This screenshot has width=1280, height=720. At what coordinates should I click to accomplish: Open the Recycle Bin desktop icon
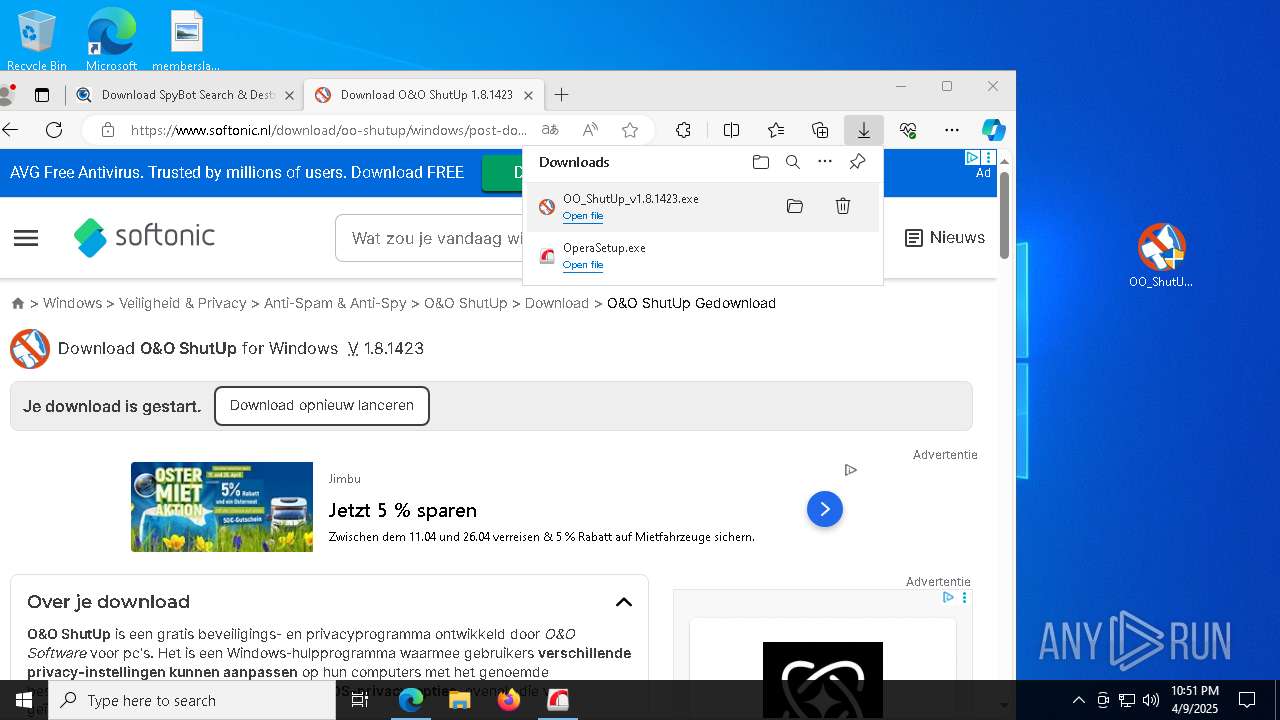[37, 40]
